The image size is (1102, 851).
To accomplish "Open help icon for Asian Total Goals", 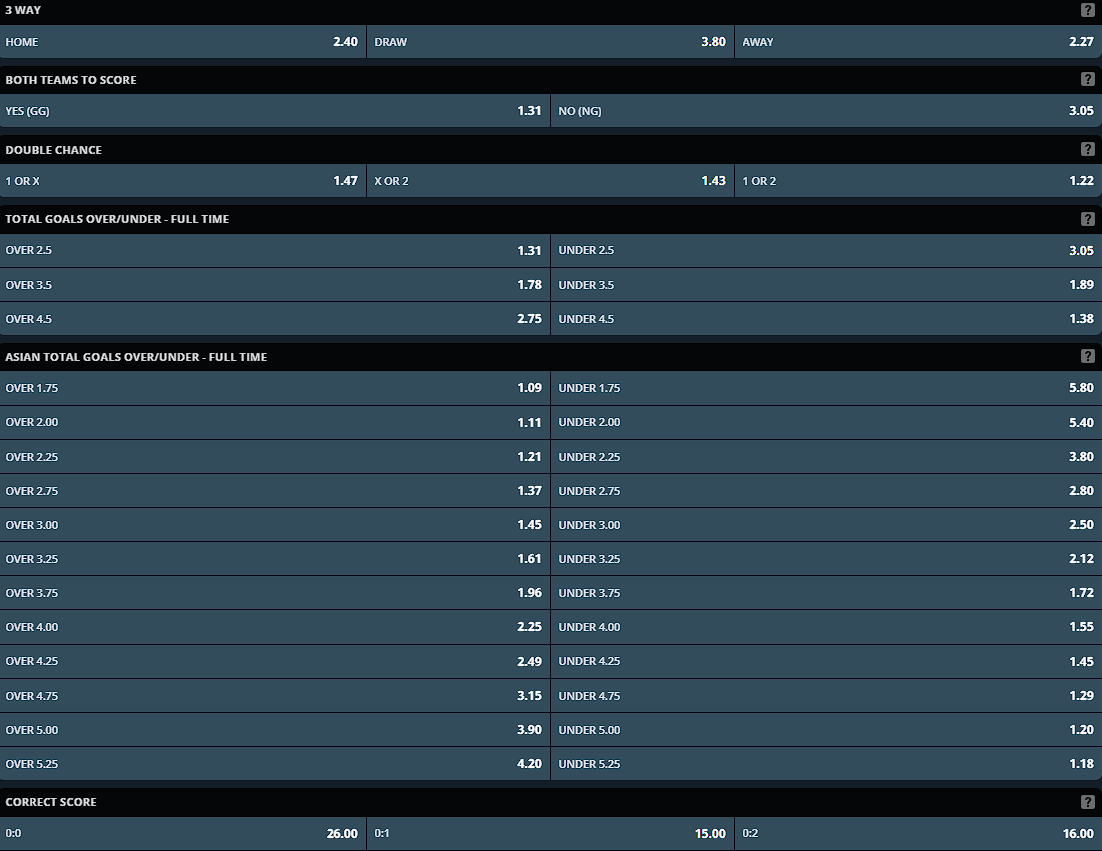I will [1087, 356].
